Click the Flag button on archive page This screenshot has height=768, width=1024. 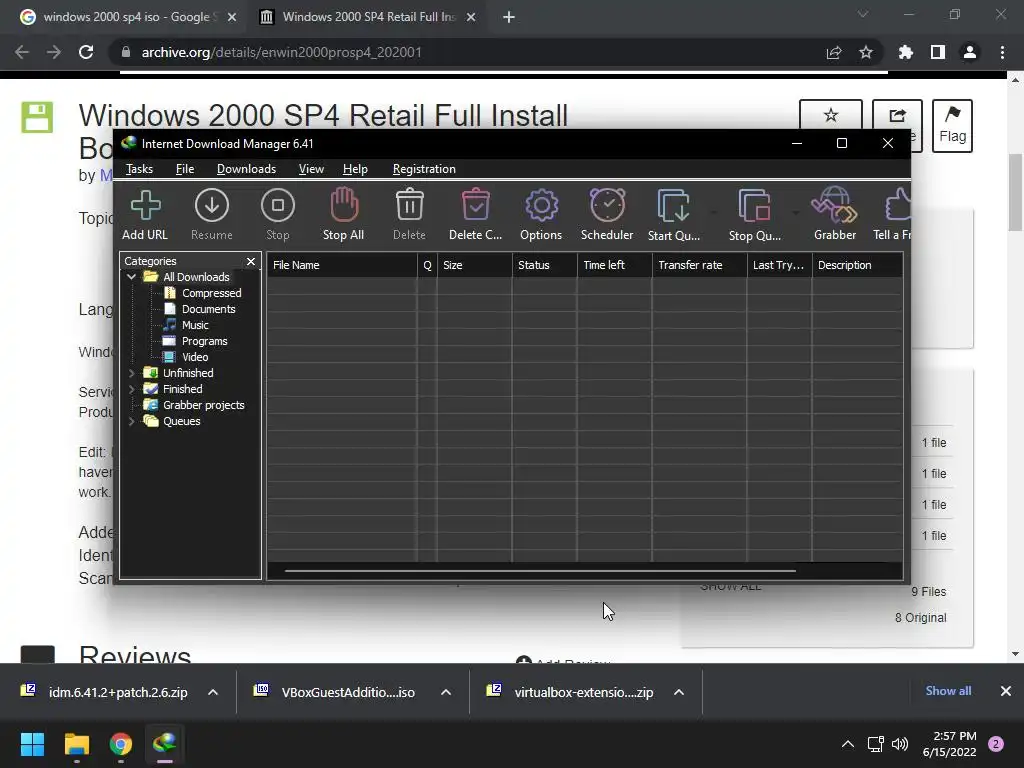click(x=952, y=125)
